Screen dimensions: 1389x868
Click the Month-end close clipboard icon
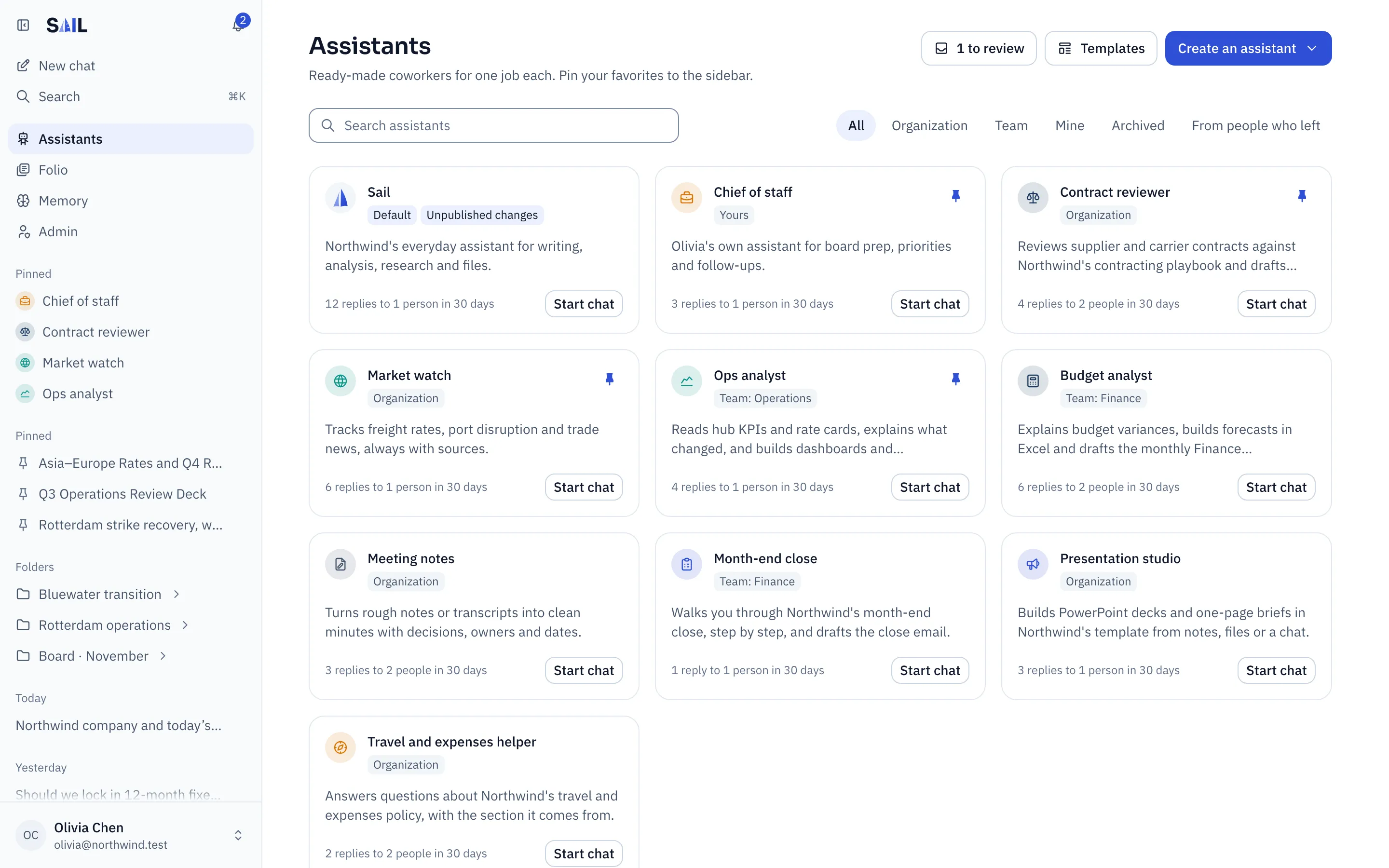[686, 564]
